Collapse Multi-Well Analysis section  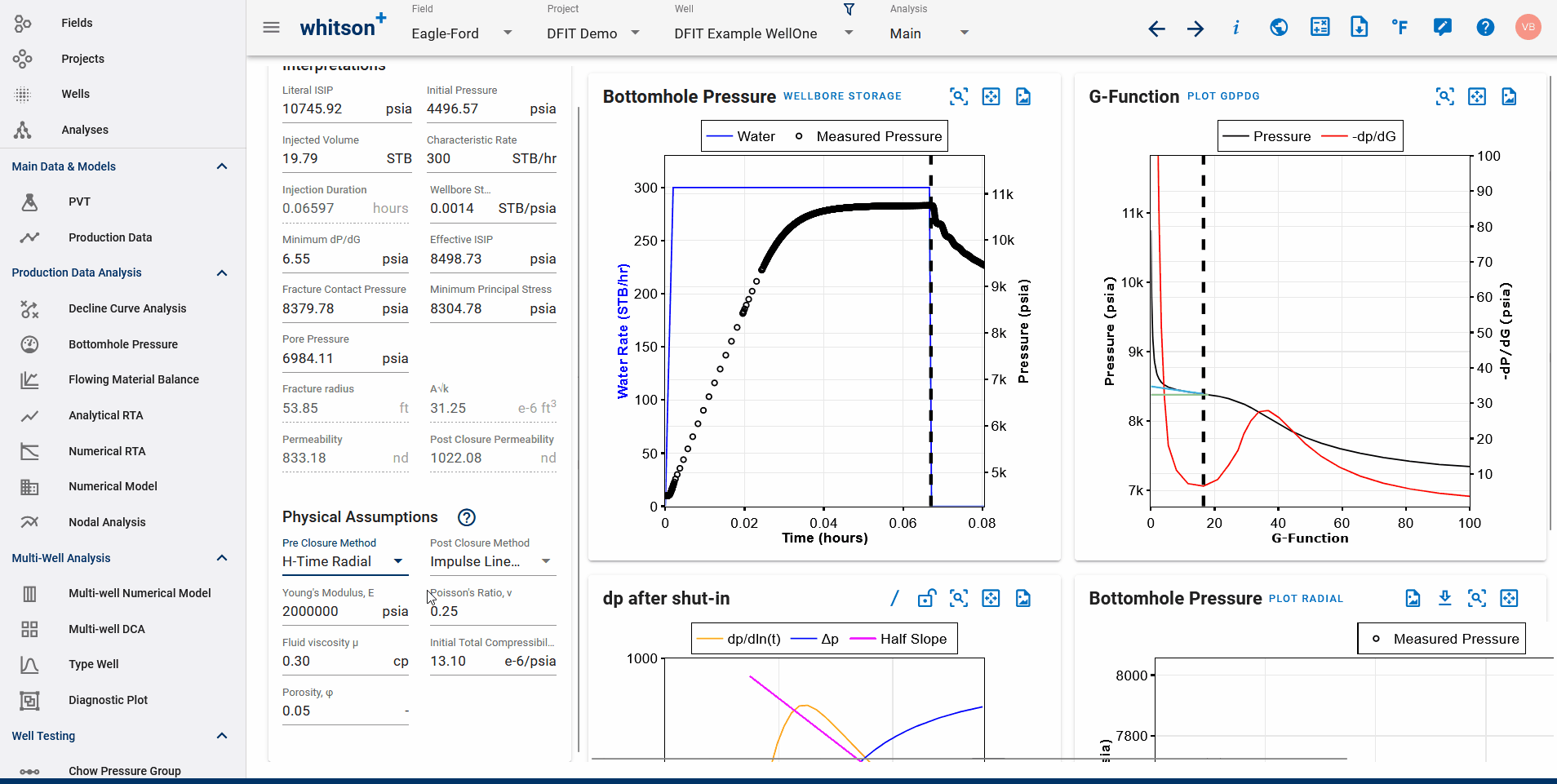click(x=221, y=558)
